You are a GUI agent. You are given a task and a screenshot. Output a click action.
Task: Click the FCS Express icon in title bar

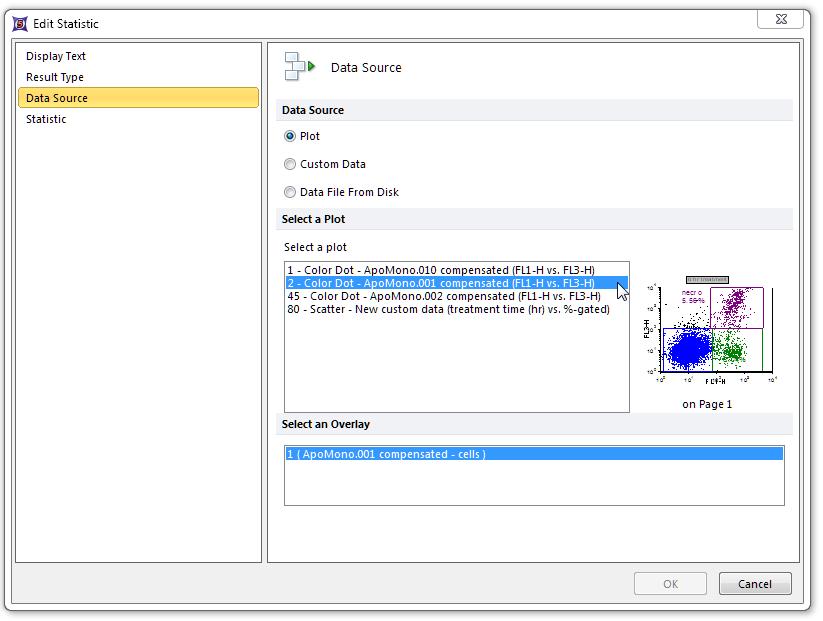coord(19,23)
